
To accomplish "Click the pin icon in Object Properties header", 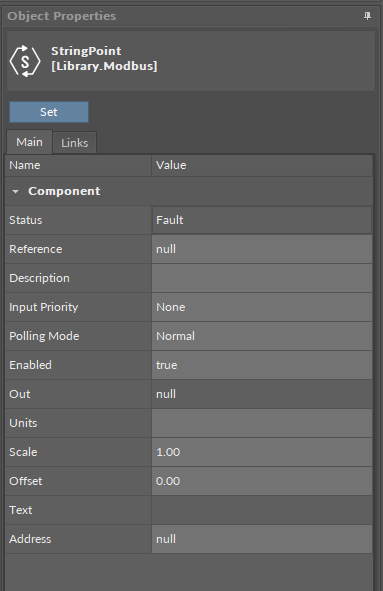I will coord(367,16).
